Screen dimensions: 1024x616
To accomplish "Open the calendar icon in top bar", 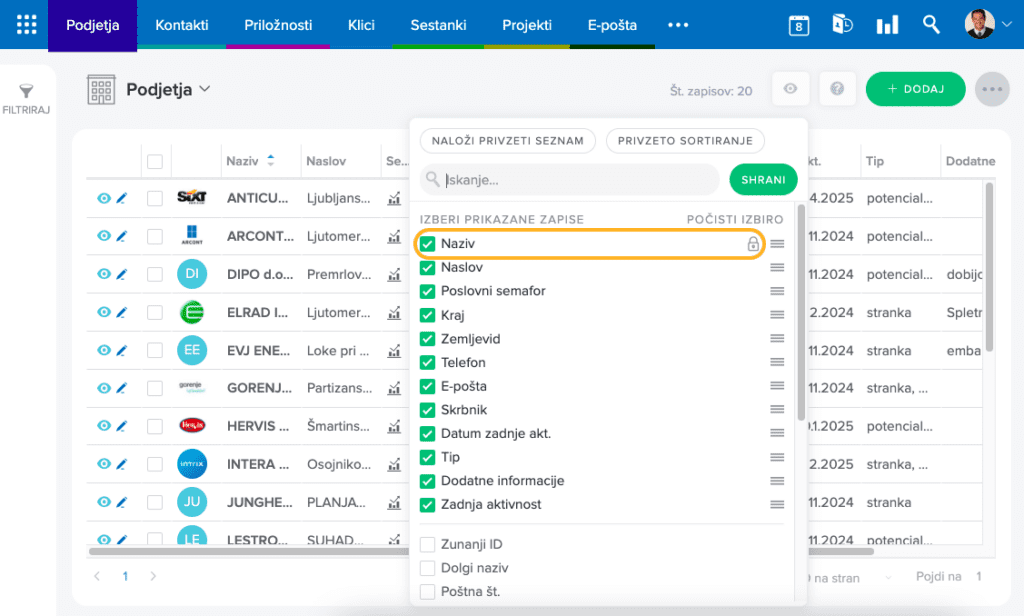I will pos(798,26).
